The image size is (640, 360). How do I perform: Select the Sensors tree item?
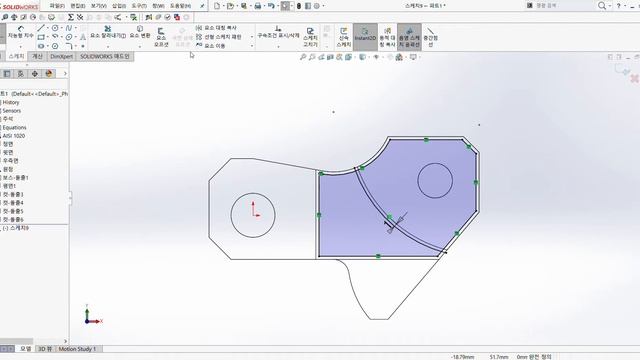(11, 111)
